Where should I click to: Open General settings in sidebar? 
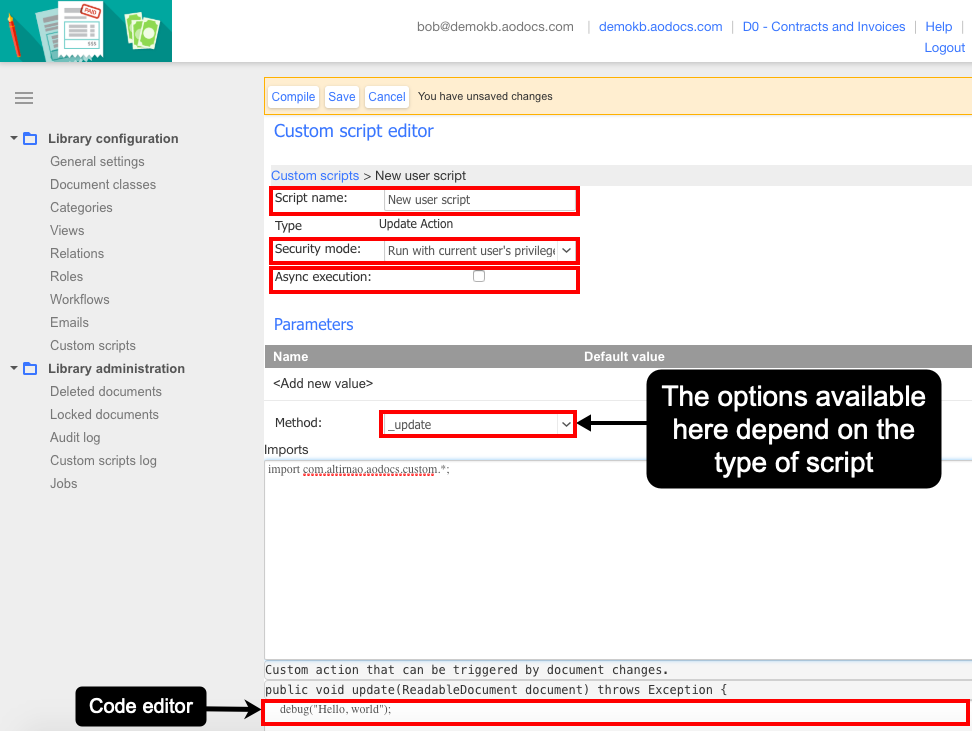[97, 161]
